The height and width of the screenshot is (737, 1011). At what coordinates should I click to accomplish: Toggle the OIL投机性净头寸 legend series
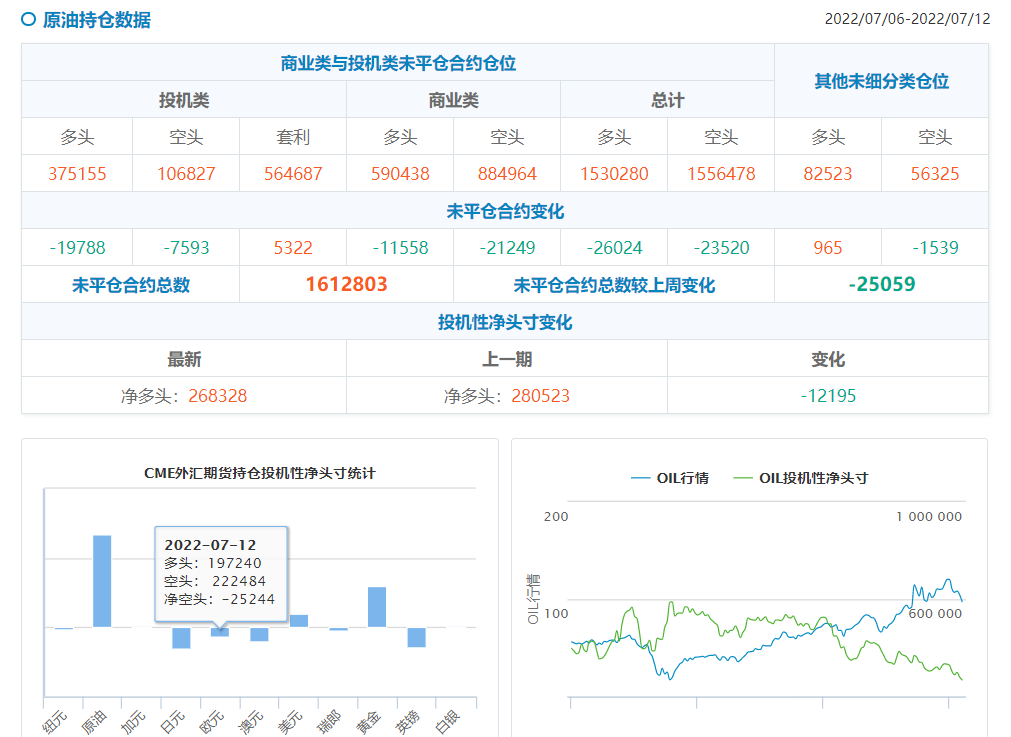pyautogui.click(x=800, y=478)
